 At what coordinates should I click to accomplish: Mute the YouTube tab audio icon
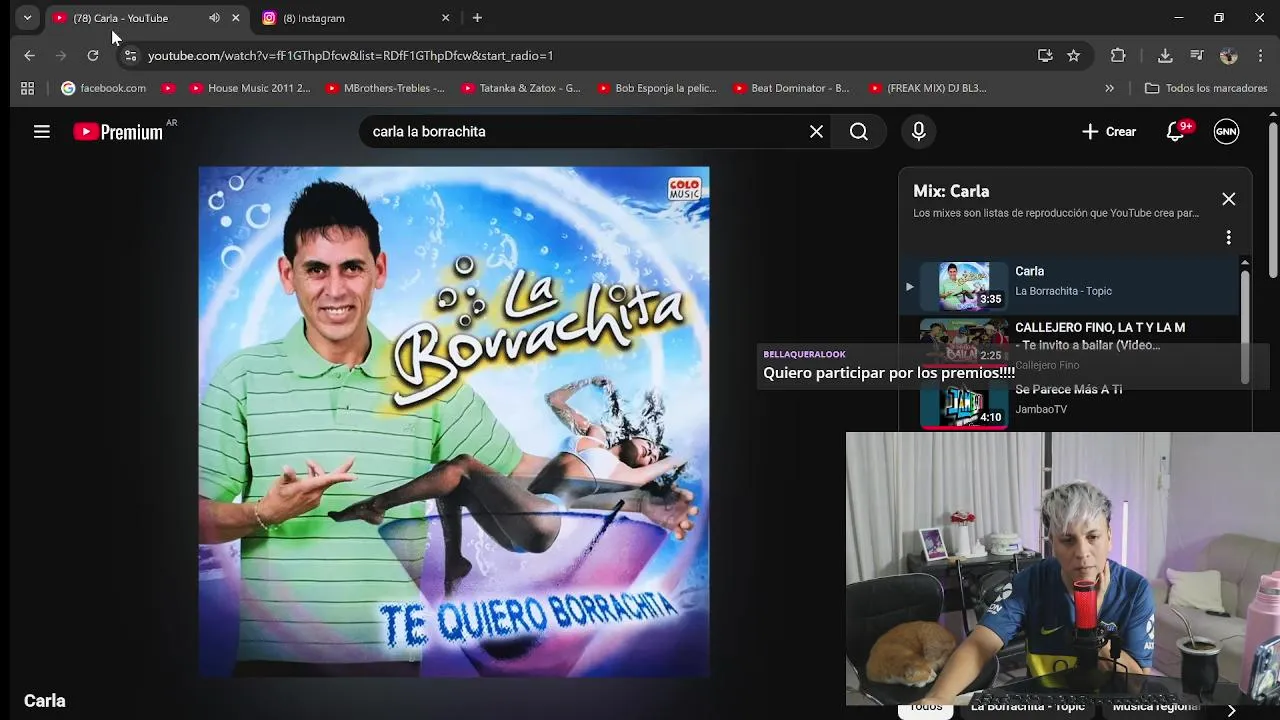(214, 18)
